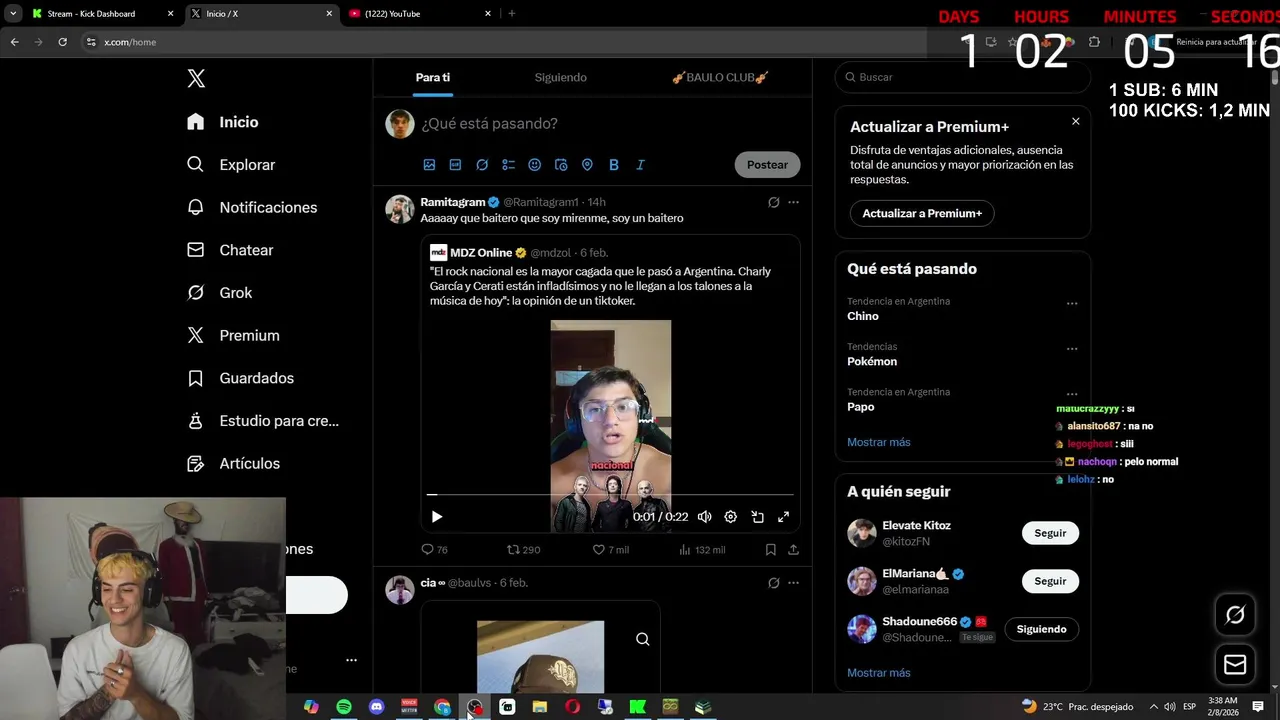Click the Buscar search field
Image resolution: width=1280 pixels, height=720 pixels.
click(962, 77)
